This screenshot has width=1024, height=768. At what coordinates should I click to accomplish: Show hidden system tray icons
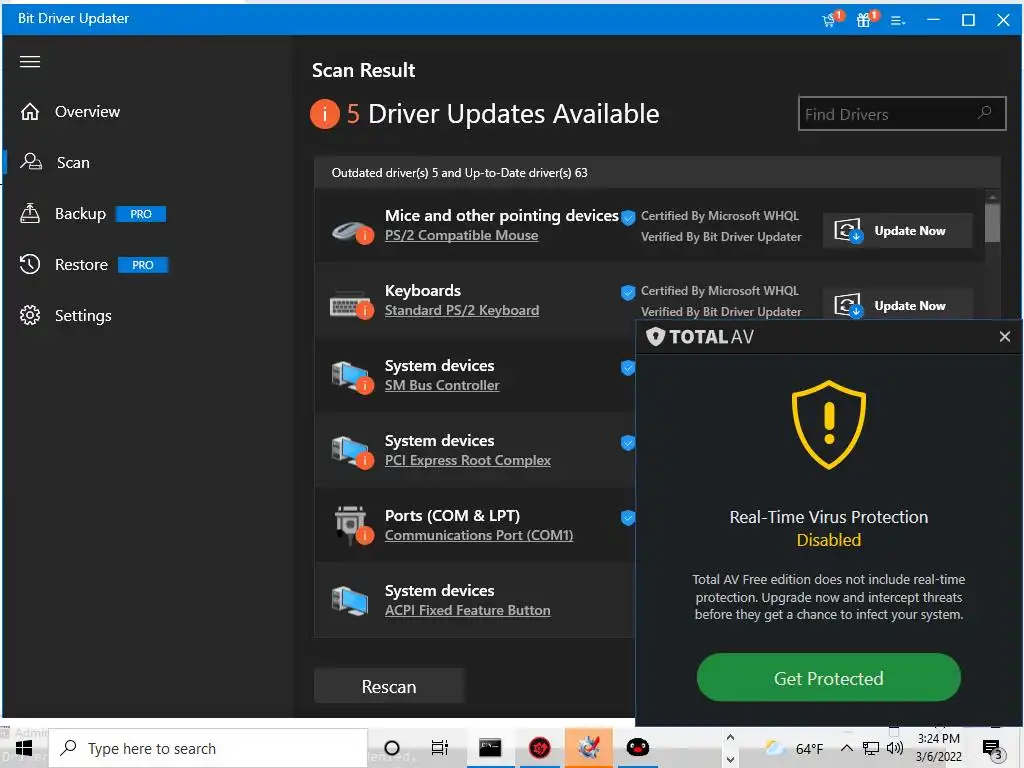pyautogui.click(x=846, y=748)
